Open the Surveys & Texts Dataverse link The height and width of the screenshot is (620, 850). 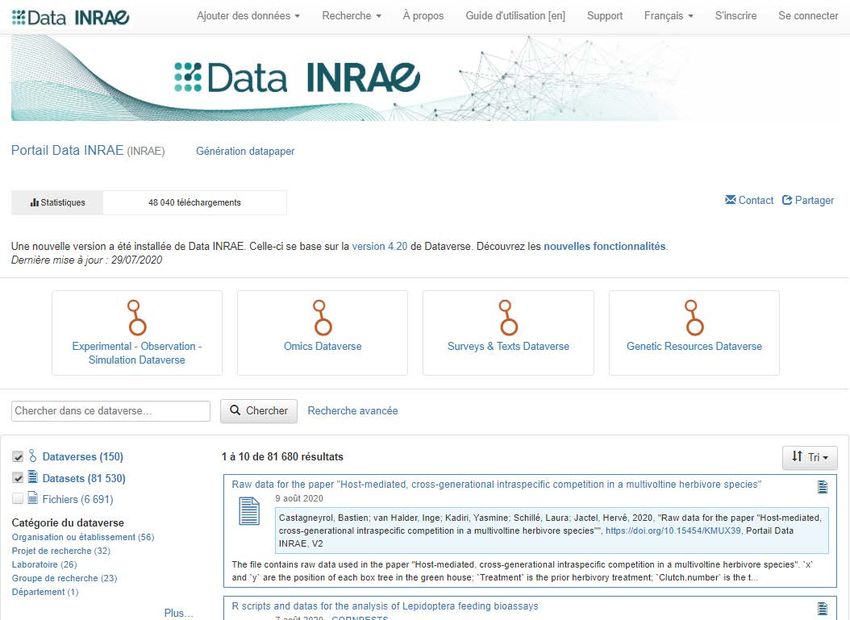pos(508,346)
